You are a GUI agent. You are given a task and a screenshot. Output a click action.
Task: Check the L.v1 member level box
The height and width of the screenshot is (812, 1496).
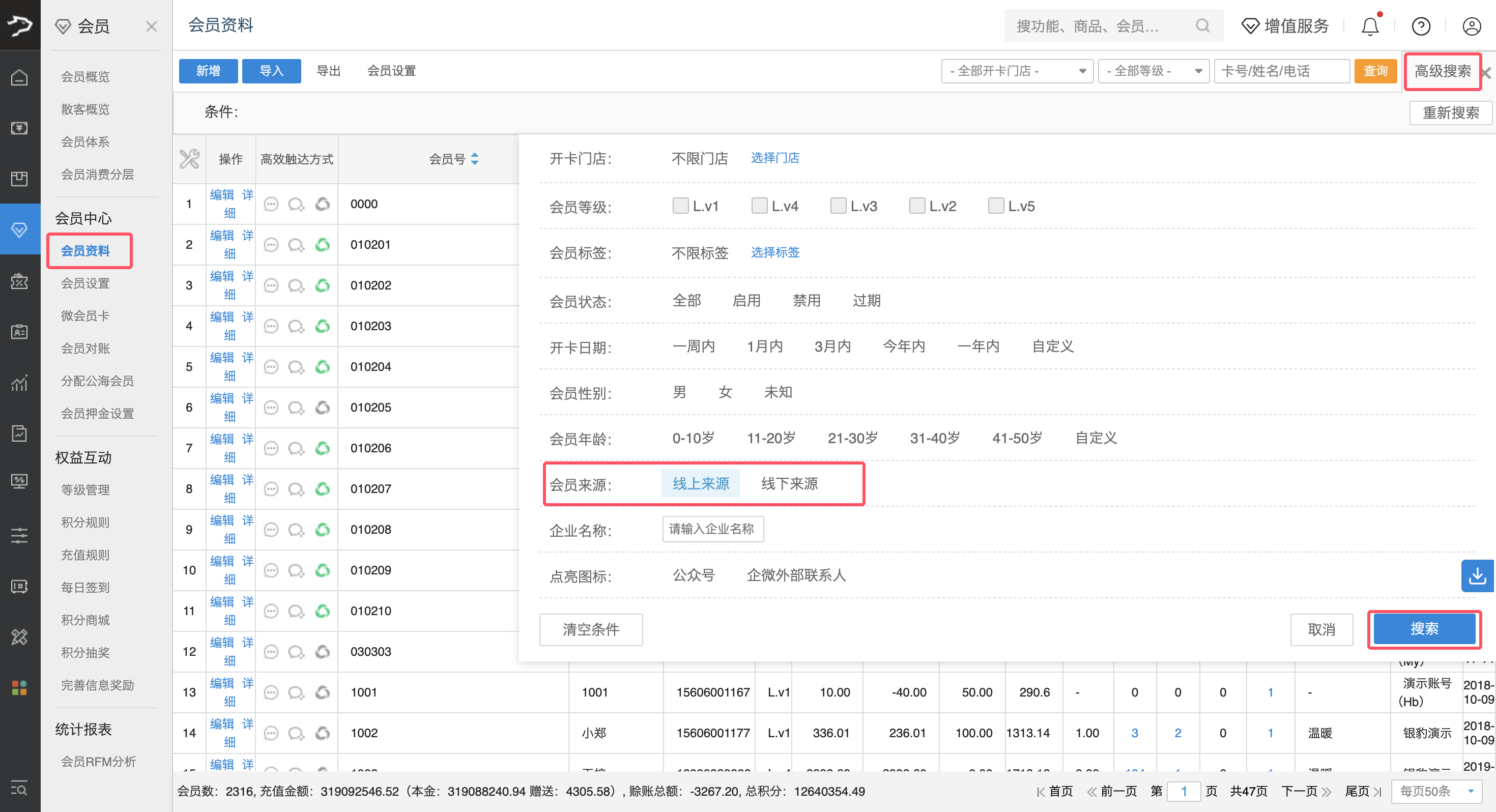click(680, 206)
